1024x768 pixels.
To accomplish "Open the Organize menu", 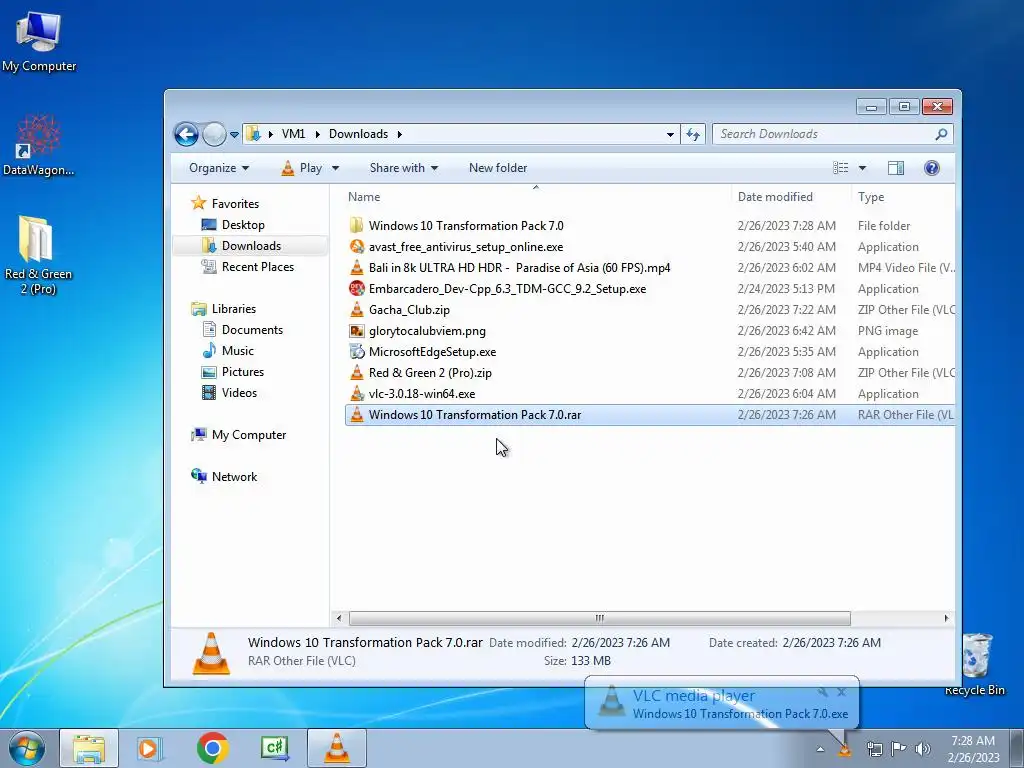I will (x=219, y=168).
